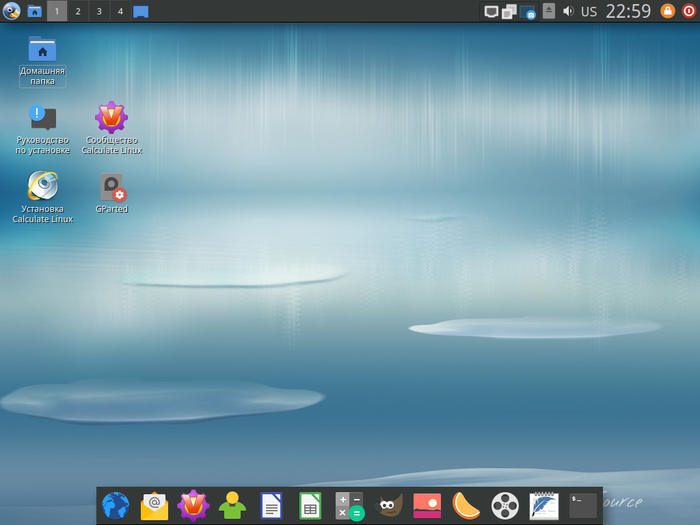Click the blue show desktop icon in panel
The height and width of the screenshot is (525, 700).
[141, 12]
